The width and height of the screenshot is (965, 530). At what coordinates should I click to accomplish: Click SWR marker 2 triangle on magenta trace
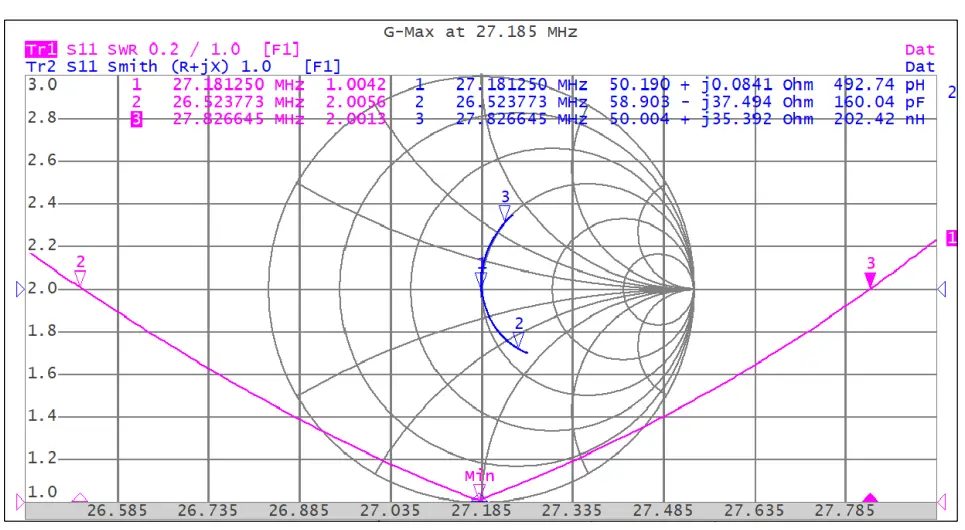(80, 278)
